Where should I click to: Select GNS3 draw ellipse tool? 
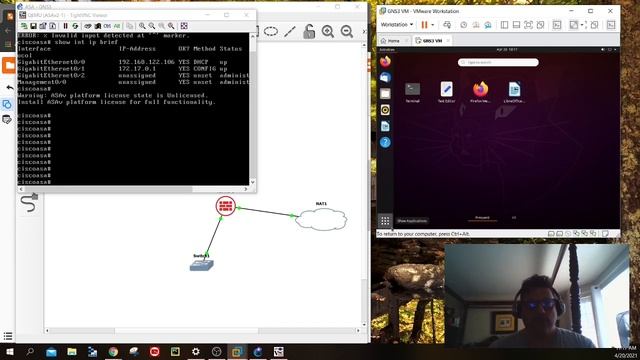point(271,31)
